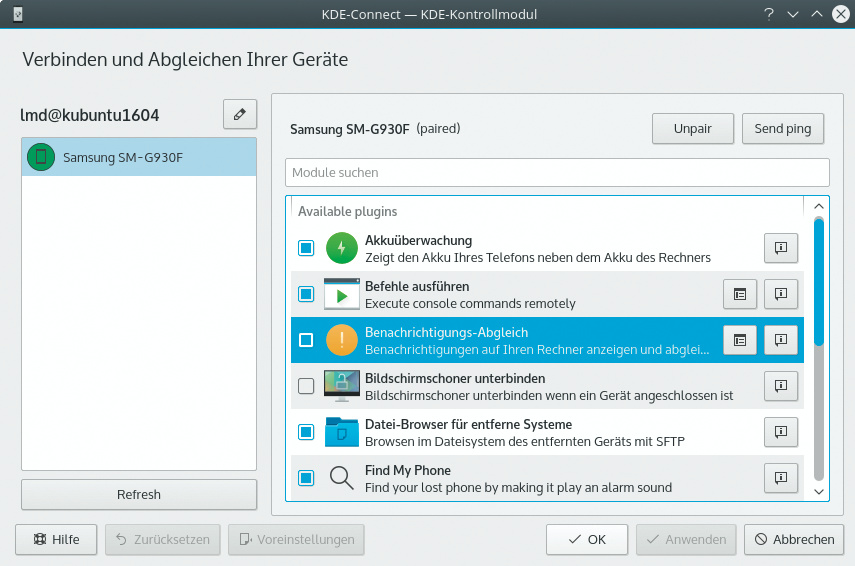Send ping to the paired device

click(x=783, y=129)
